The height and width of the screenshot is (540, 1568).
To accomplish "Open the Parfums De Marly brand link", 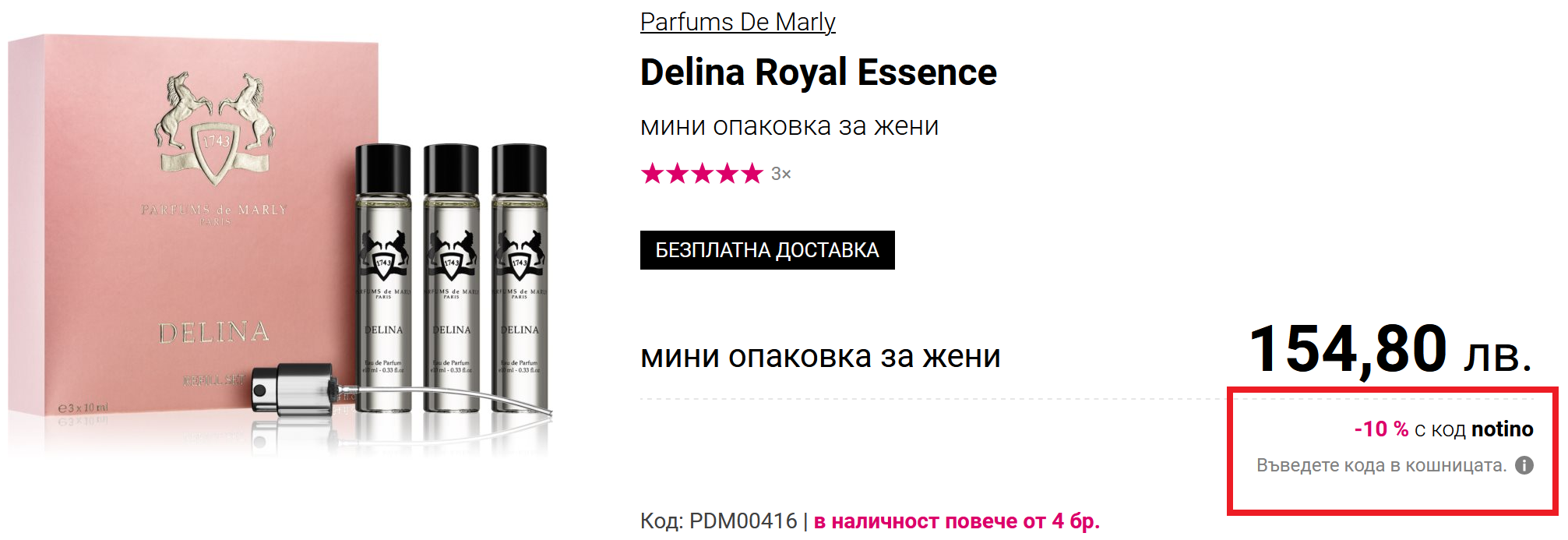I will [737, 22].
